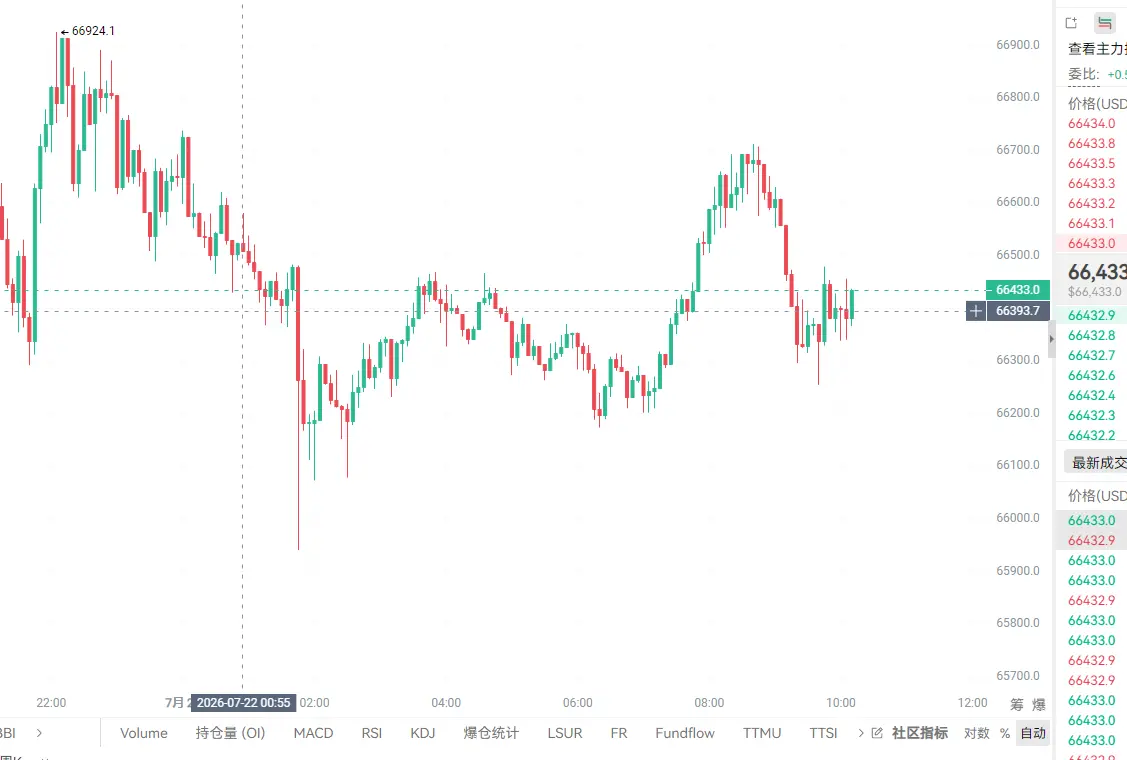This screenshot has height=760, width=1127.
Task: Click the pop-out window icon above the order book
Action: [1071, 23]
